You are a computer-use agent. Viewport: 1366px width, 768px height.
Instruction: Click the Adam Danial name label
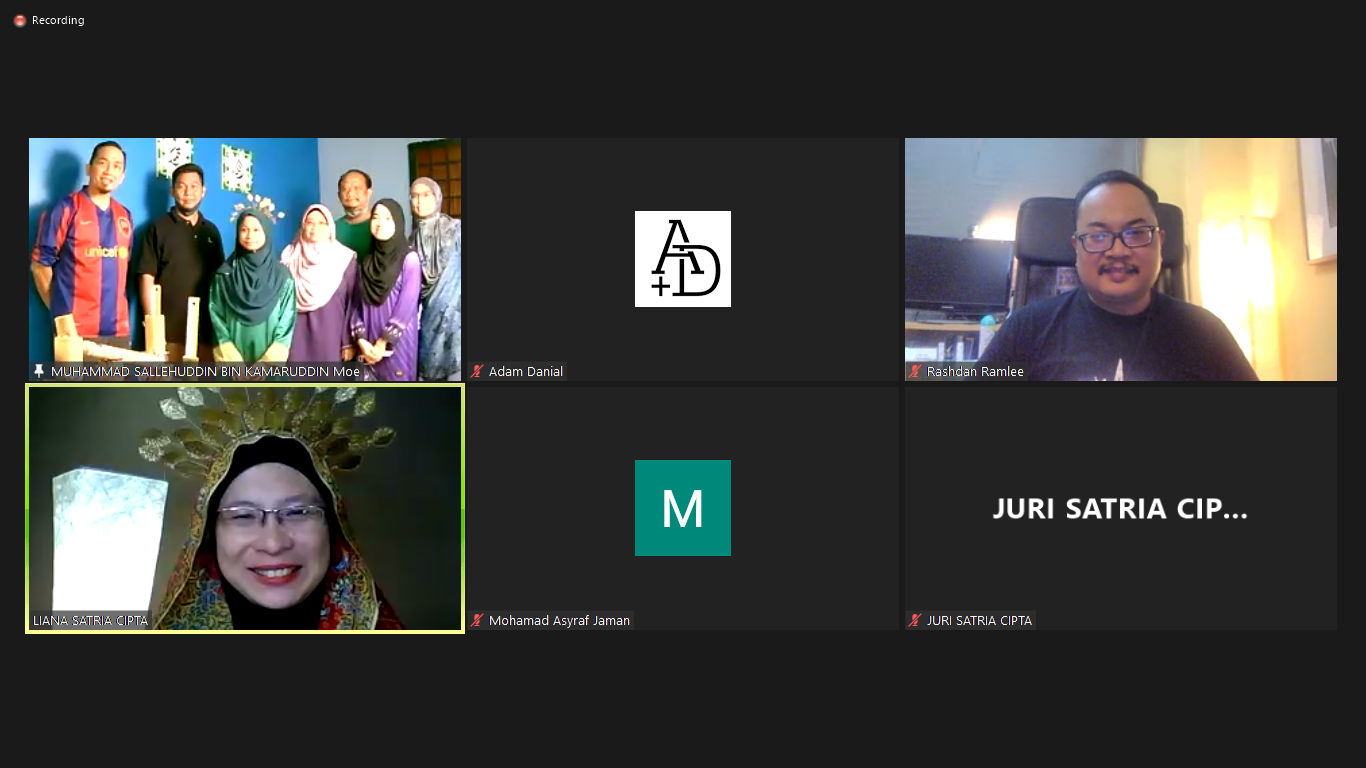(526, 371)
